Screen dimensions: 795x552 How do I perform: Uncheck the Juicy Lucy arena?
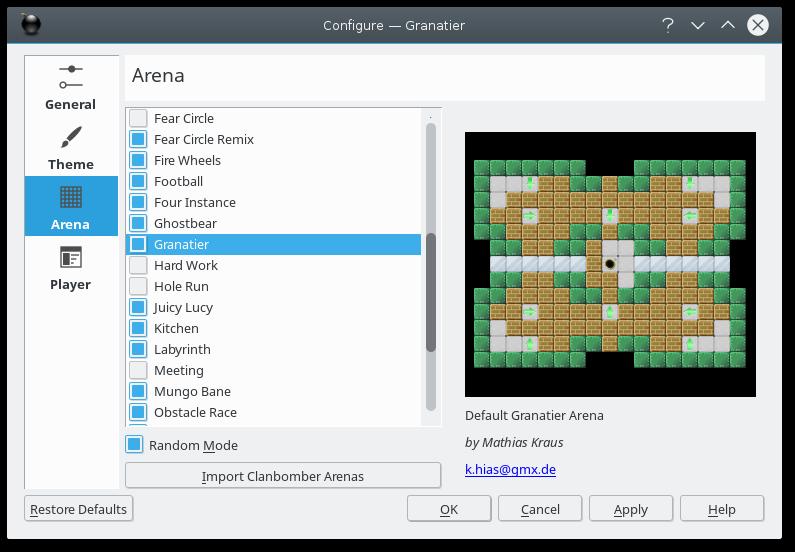point(138,307)
